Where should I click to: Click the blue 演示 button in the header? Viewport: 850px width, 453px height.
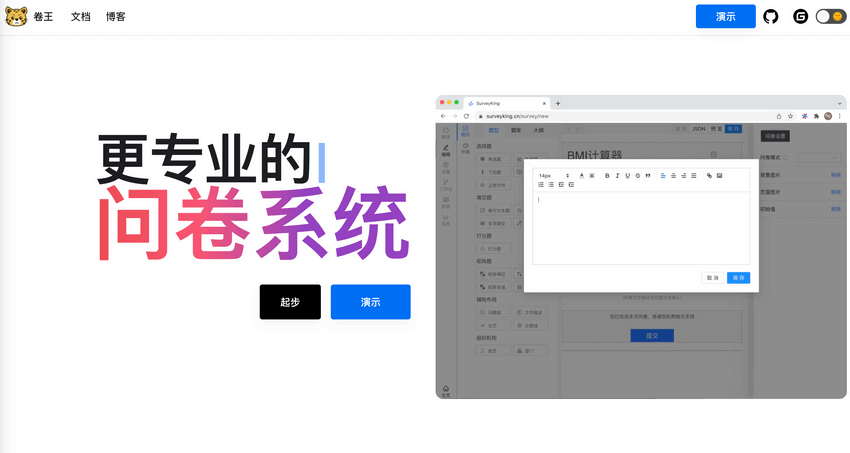(x=725, y=16)
